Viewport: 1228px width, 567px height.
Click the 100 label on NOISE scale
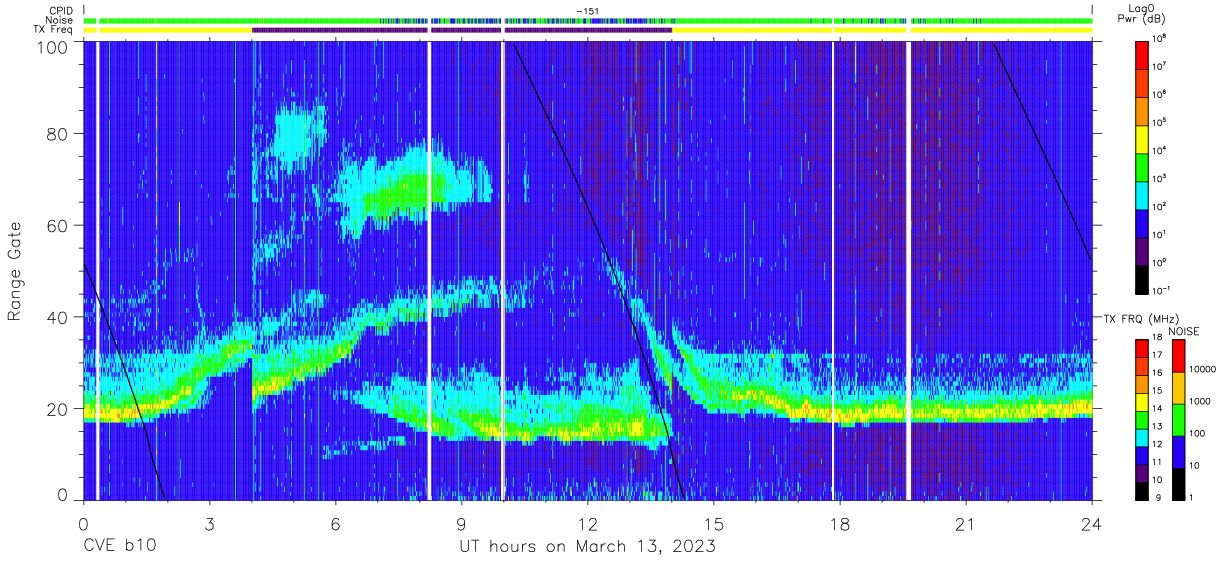[x=1196, y=434]
